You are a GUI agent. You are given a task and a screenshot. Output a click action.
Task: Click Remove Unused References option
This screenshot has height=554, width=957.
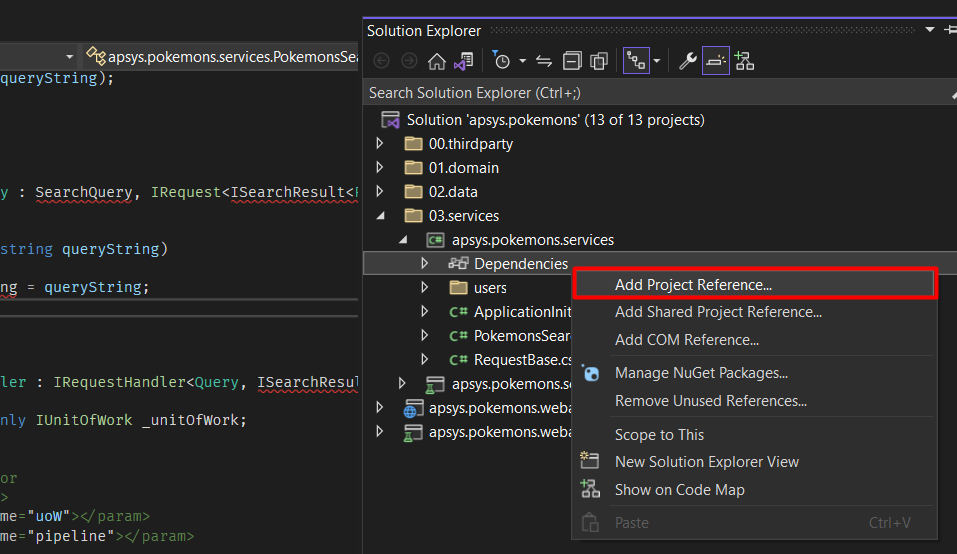[x=710, y=401]
